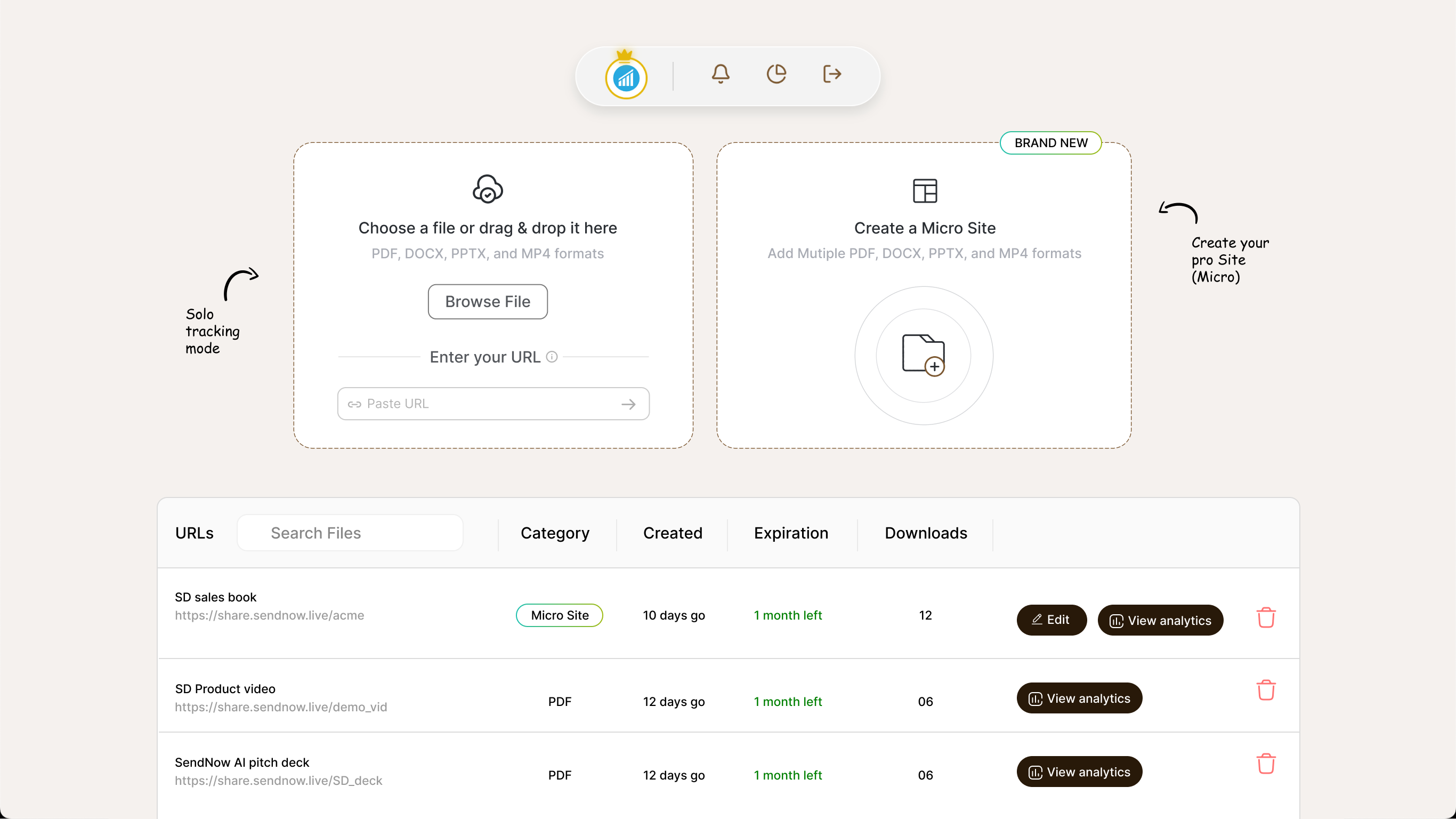View analytics for SD Product video
This screenshot has width=1456, height=819.
[1079, 698]
